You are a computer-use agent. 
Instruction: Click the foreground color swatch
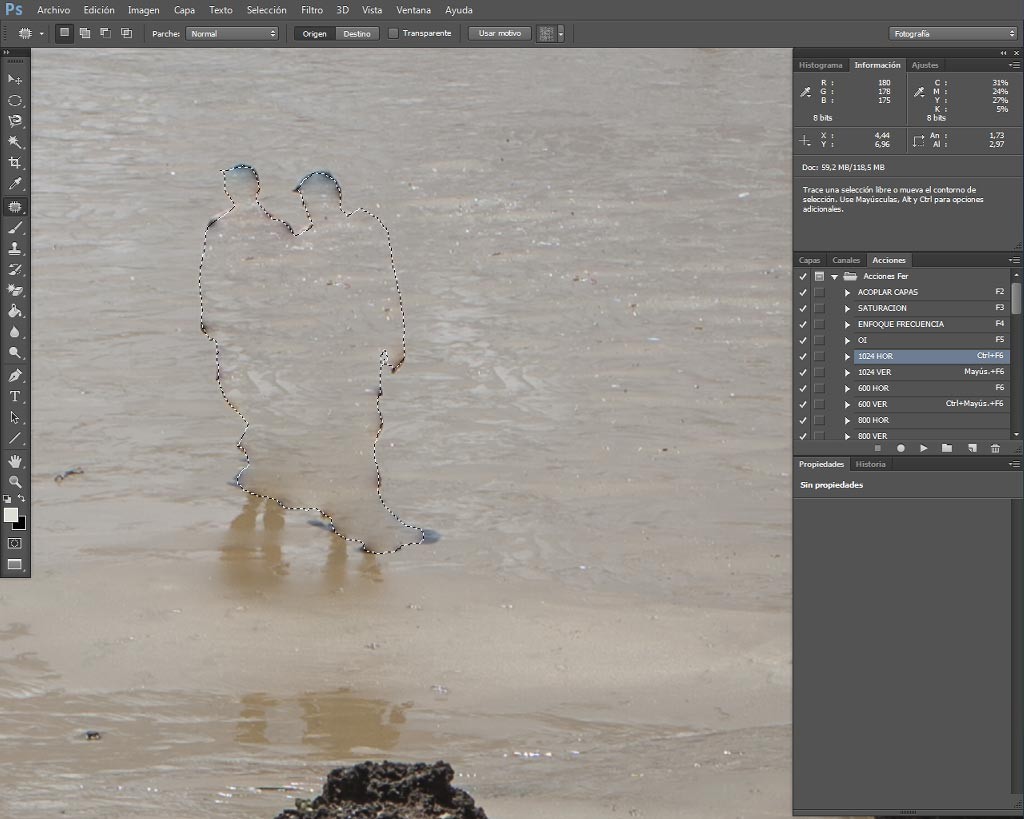coord(10,515)
